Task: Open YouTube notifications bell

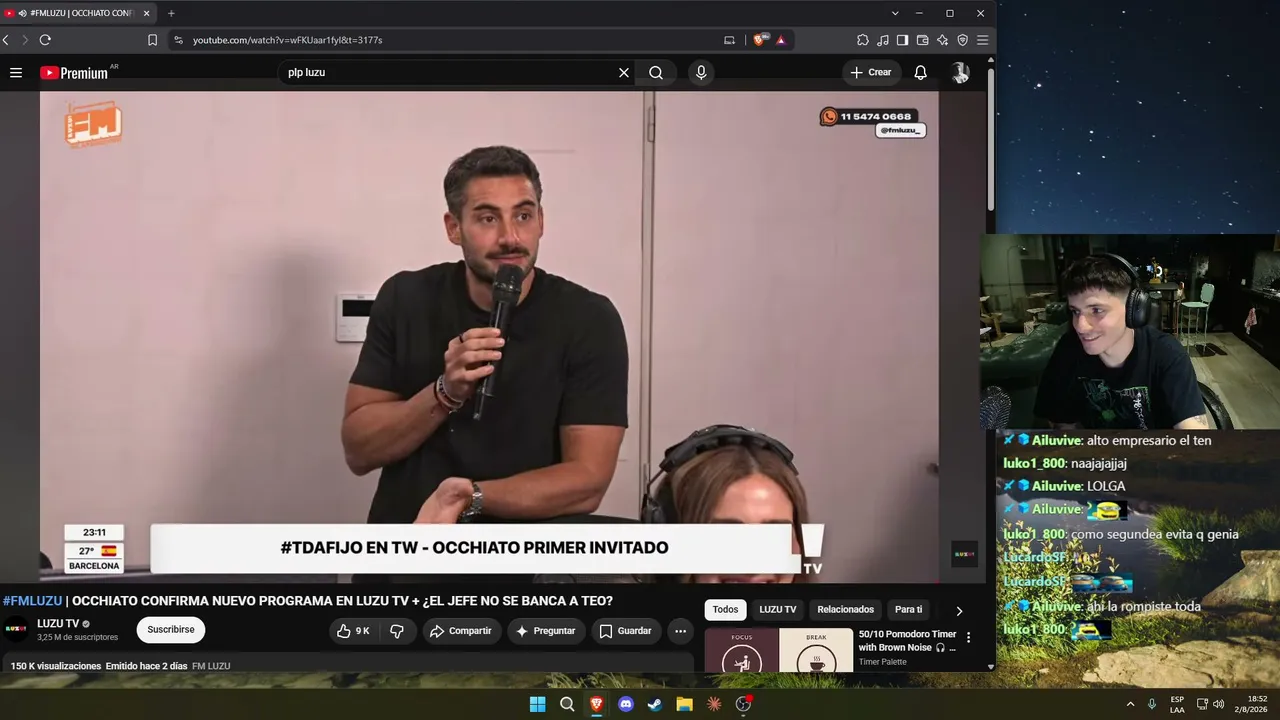Action: coord(921,72)
